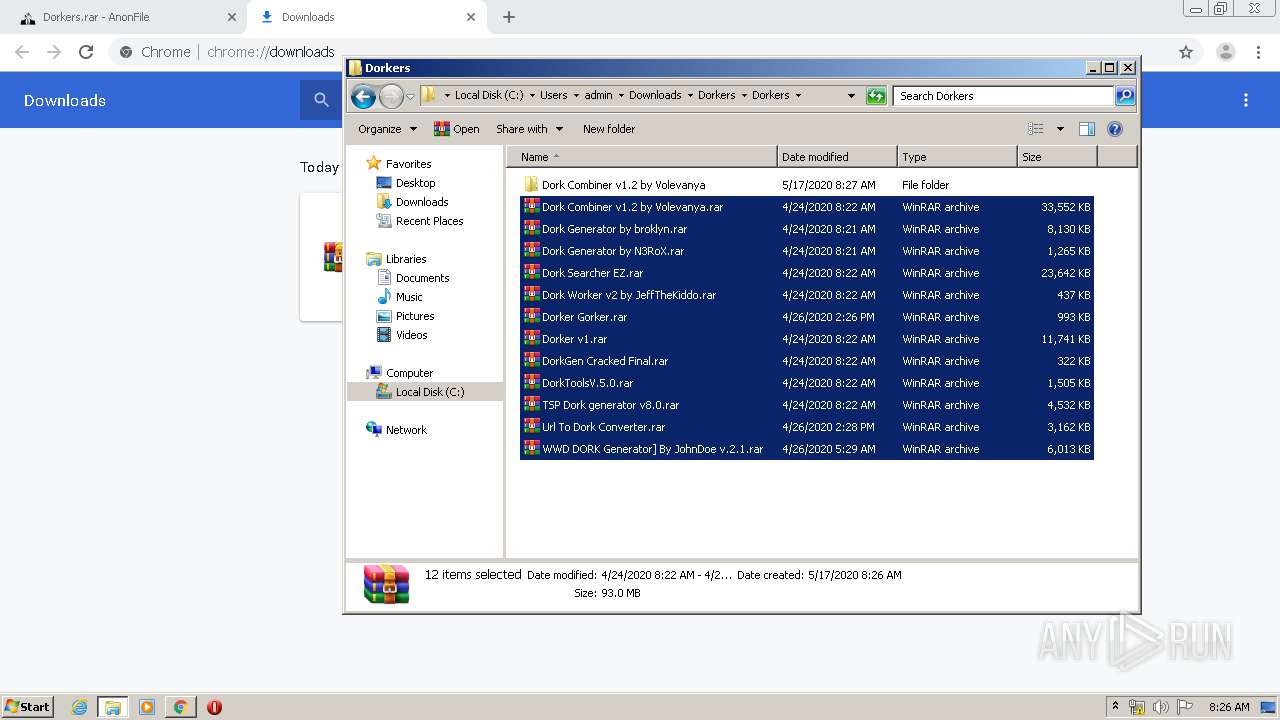
Task: Select Dork Worker v2 by JeffTheKiddo.rar
Action: tap(807, 295)
